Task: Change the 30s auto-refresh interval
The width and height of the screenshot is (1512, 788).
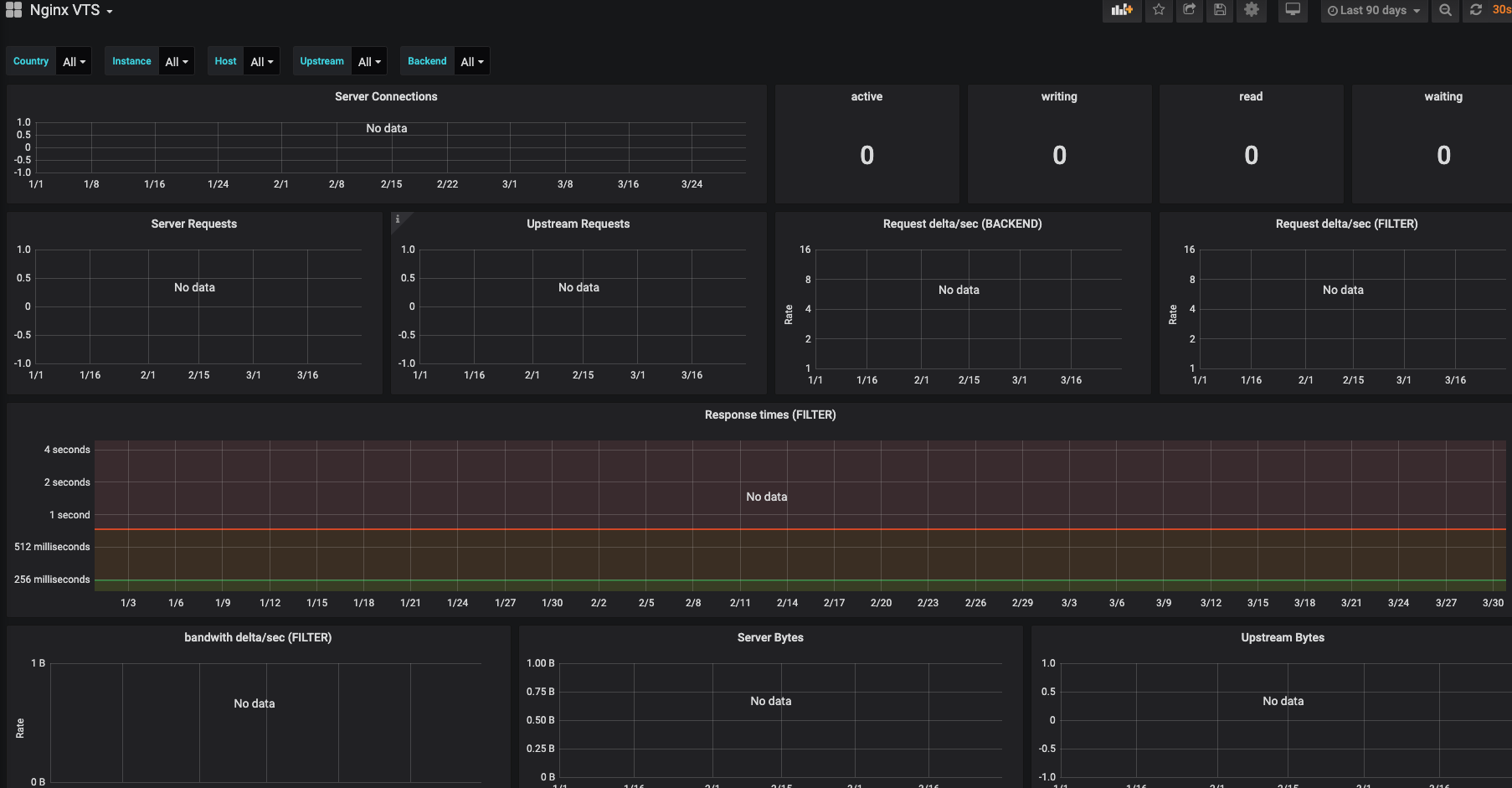Action: pos(1501,11)
